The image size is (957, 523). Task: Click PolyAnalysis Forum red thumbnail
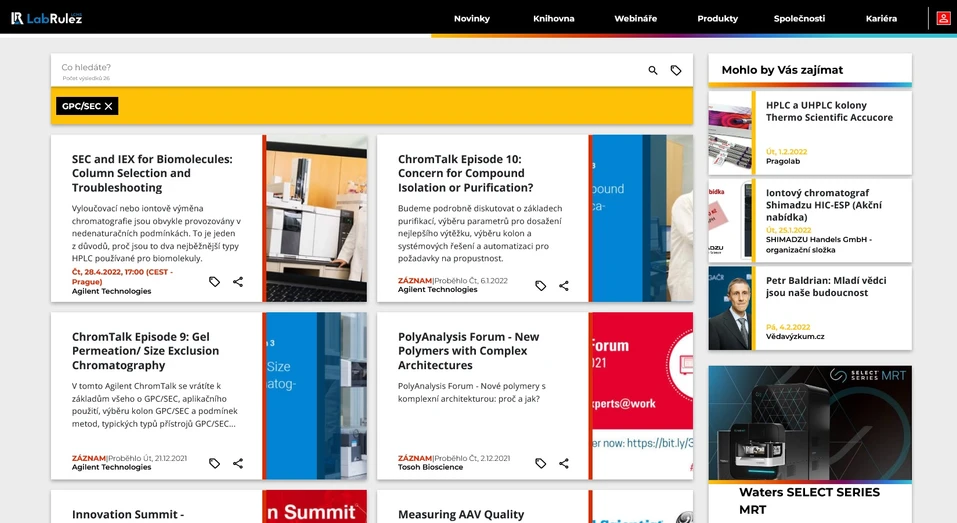[x=643, y=395]
